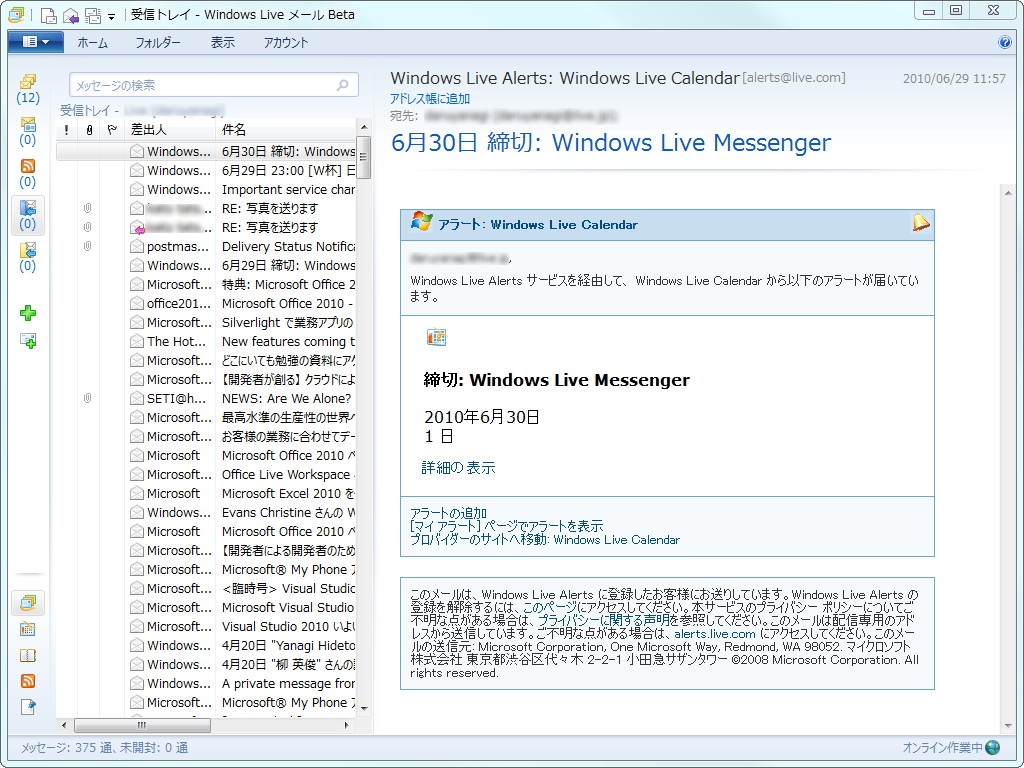
Task: Click the highlighted sidebar inbox icon
Action: pos(27,216)
